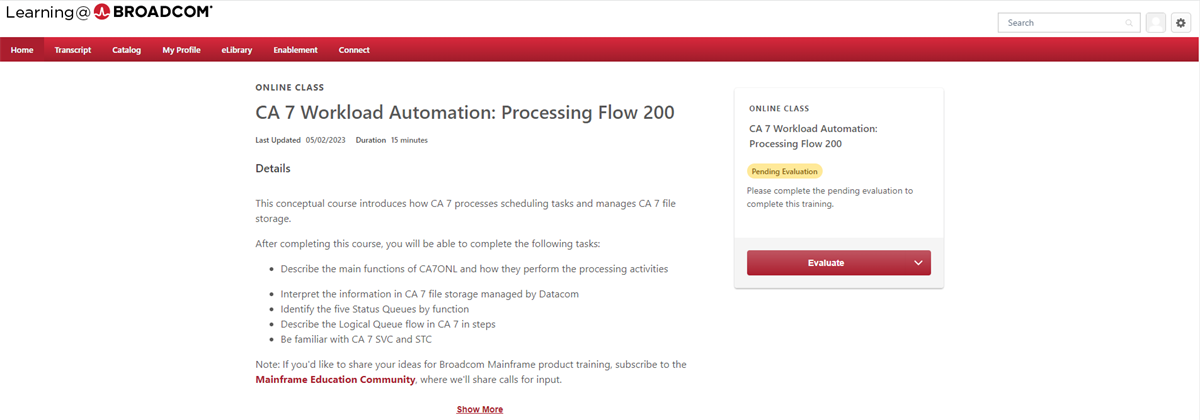Select My Profile in navigation bar
The image size is (1200, 420).
[x=181, y=50]
